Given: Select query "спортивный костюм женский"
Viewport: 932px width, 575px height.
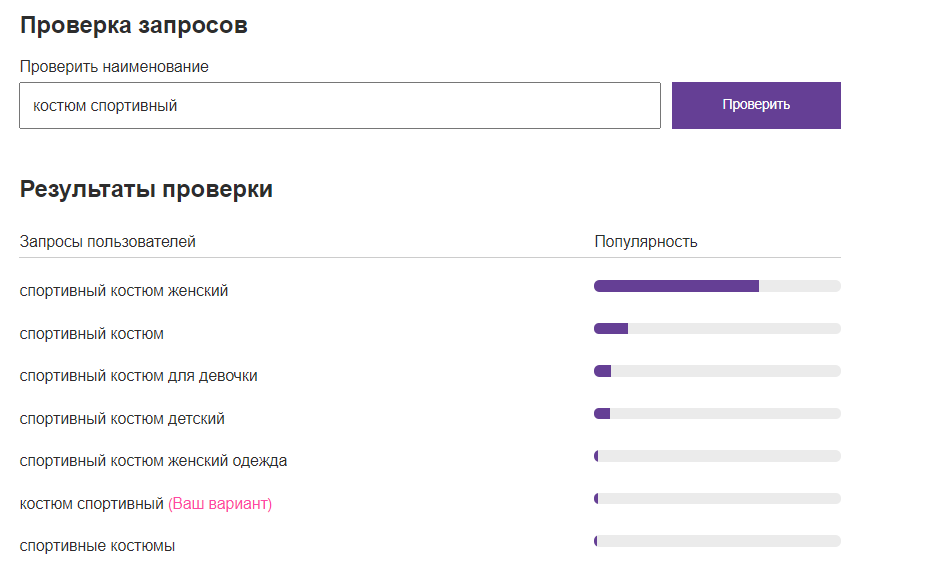Looking at the screenshot, I should tap(124, 291).
